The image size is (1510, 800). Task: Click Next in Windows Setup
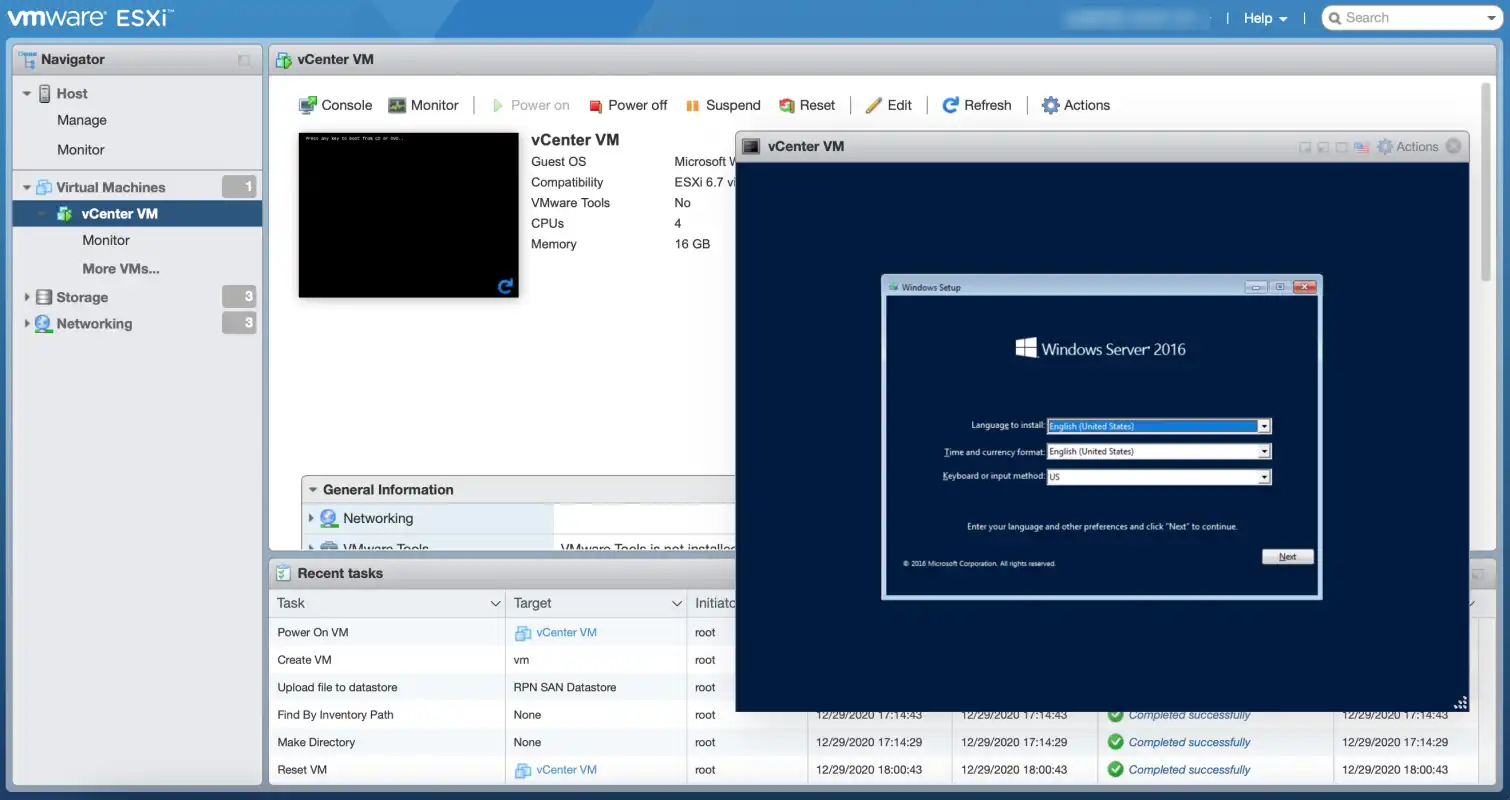coord(1287,557)
